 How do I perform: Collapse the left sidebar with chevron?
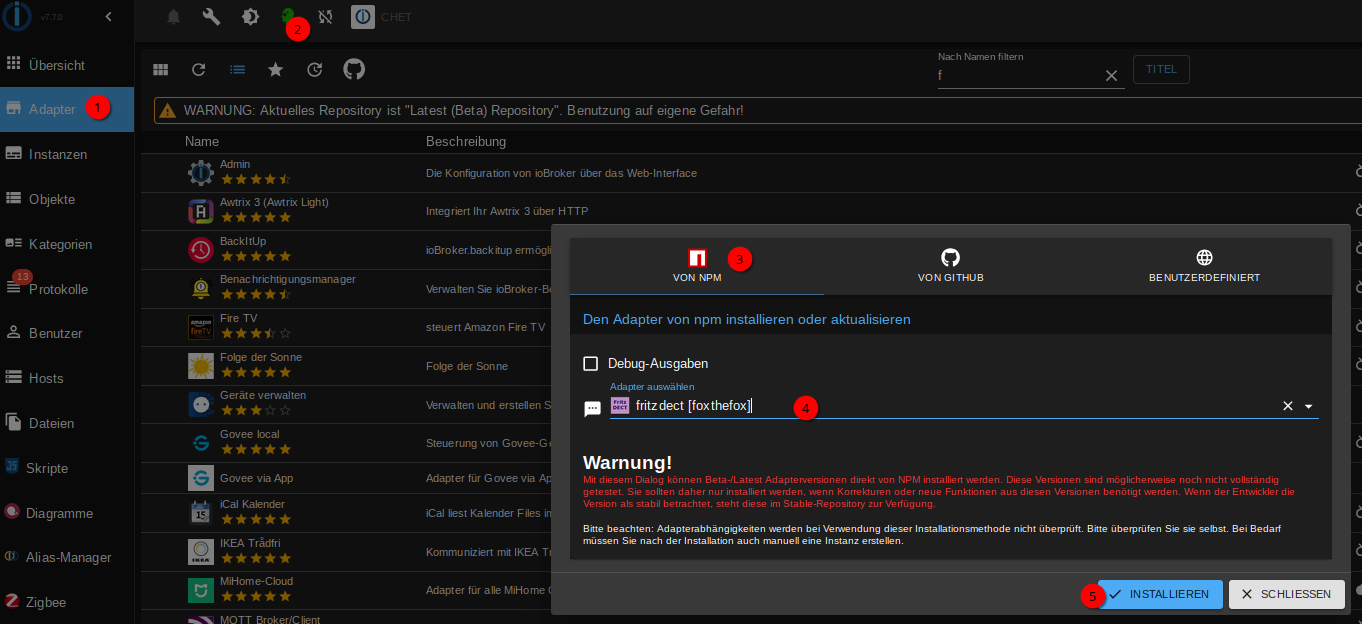pyautogui.click(x=108, y=16)
